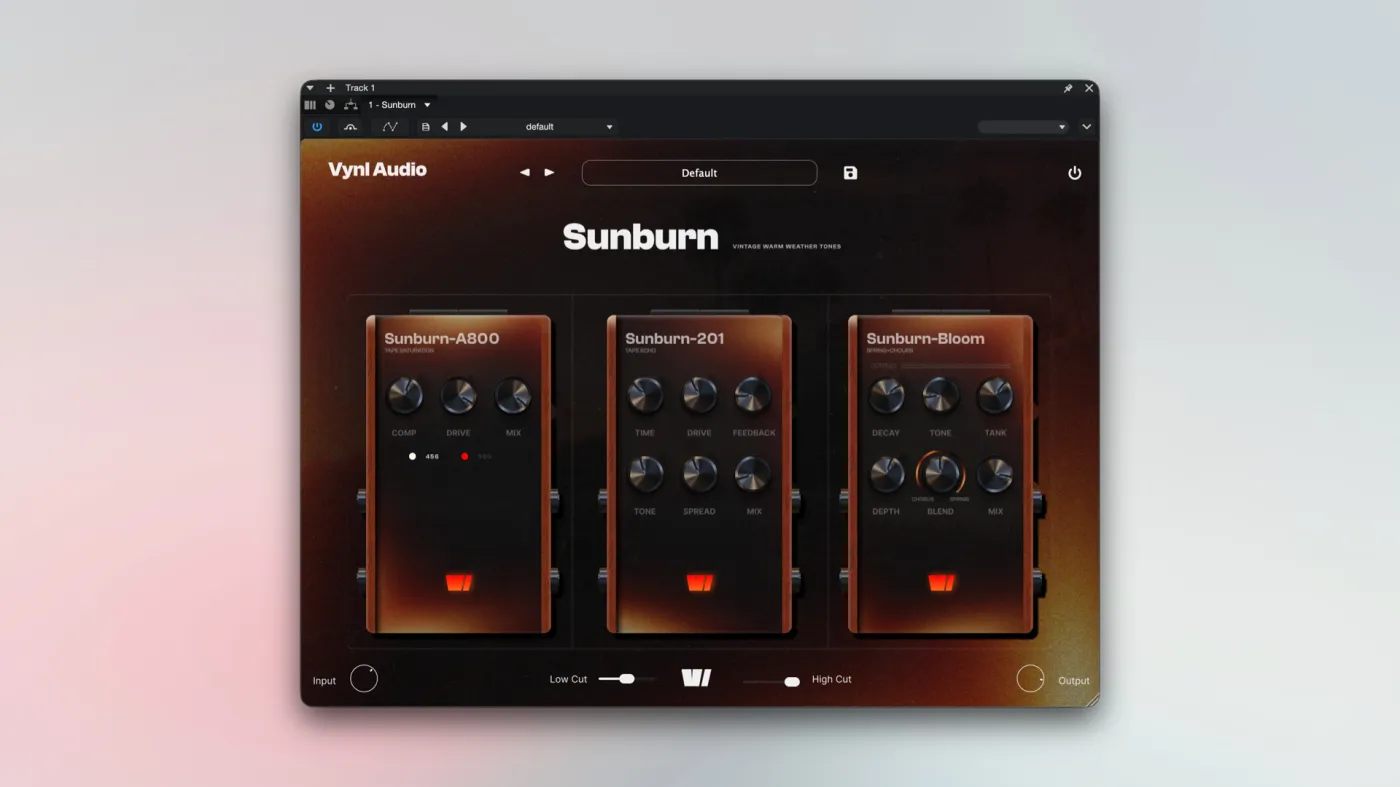Click the Low Cut slider handle
Viewport: 1400px width, 787px height.
627,679
